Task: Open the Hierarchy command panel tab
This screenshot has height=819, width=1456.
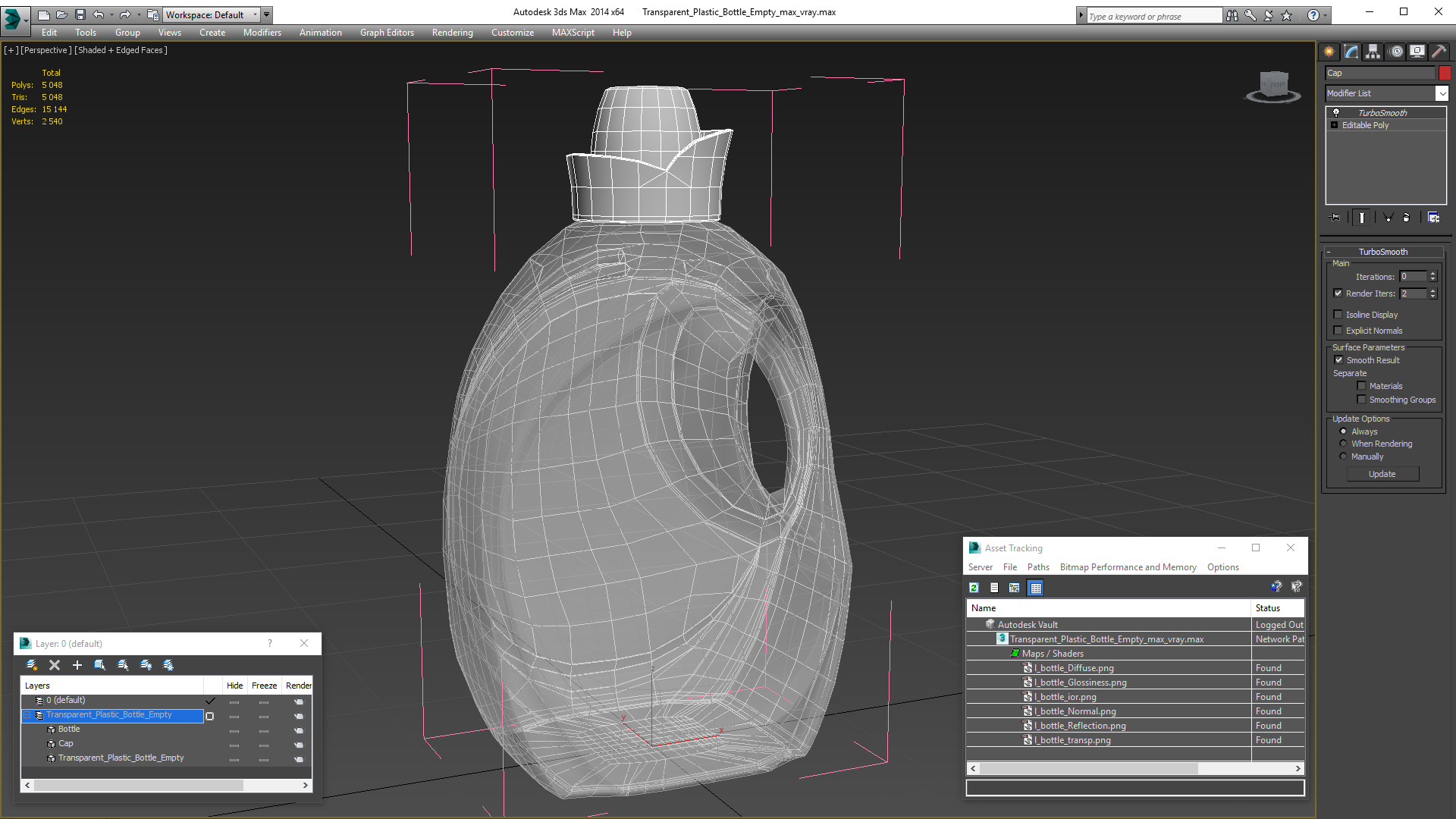Action: pyautogui.click(x=1373, y=52)
